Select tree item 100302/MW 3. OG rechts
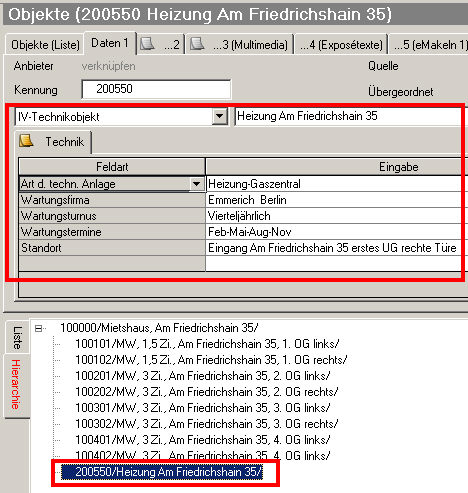 (206, 424)
